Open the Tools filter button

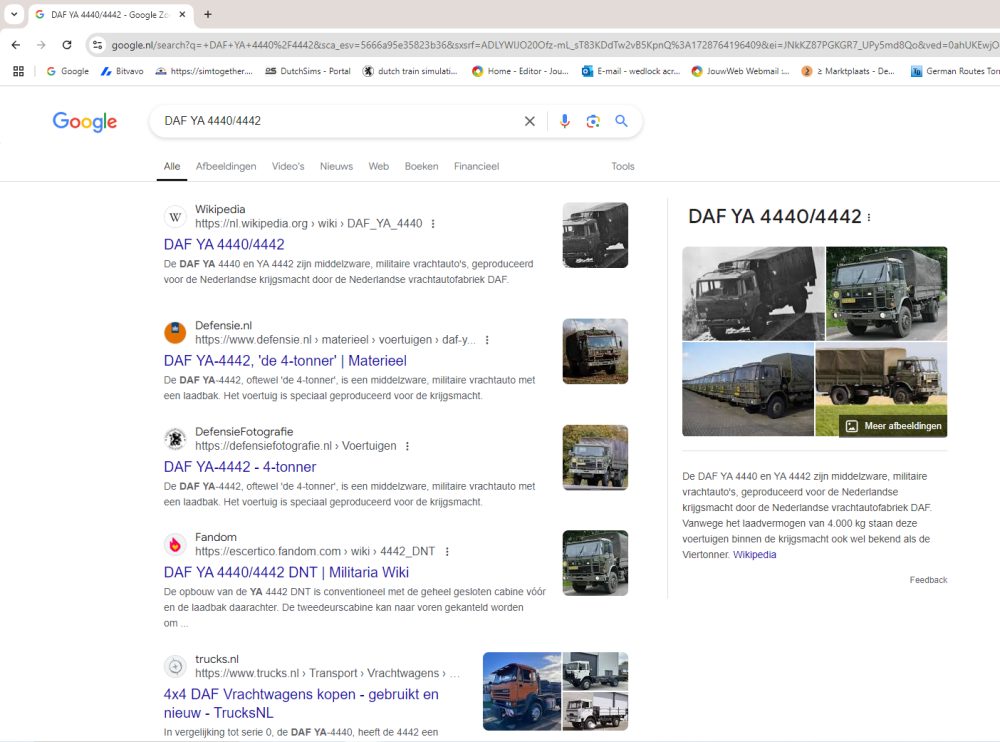pos(623,166)
